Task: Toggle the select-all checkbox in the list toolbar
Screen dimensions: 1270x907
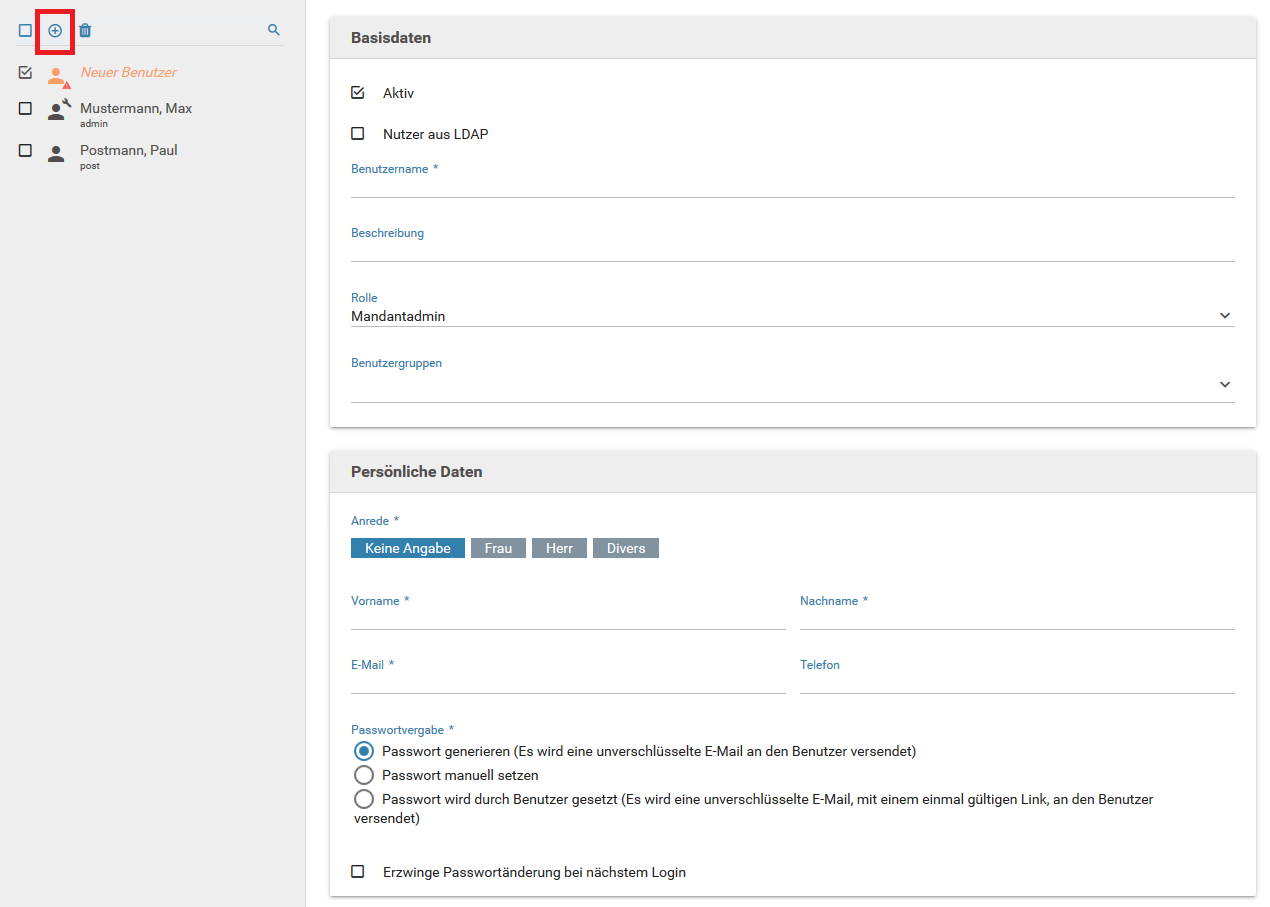Action: 26,31
